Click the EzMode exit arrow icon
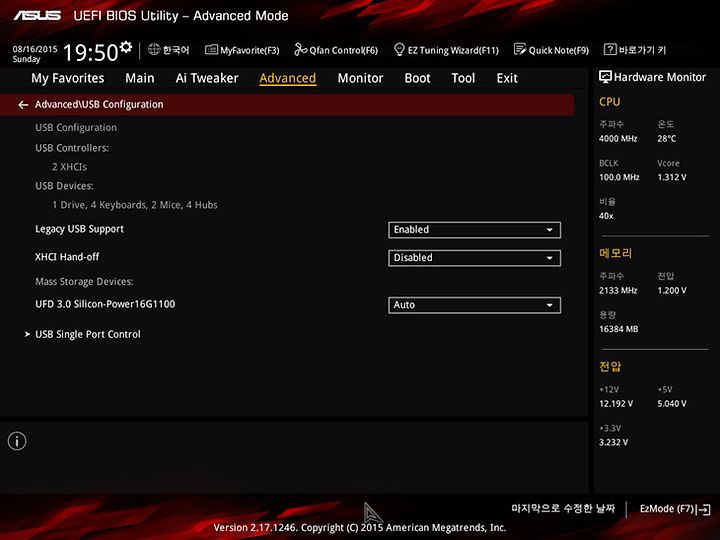 tap(703, 509)
